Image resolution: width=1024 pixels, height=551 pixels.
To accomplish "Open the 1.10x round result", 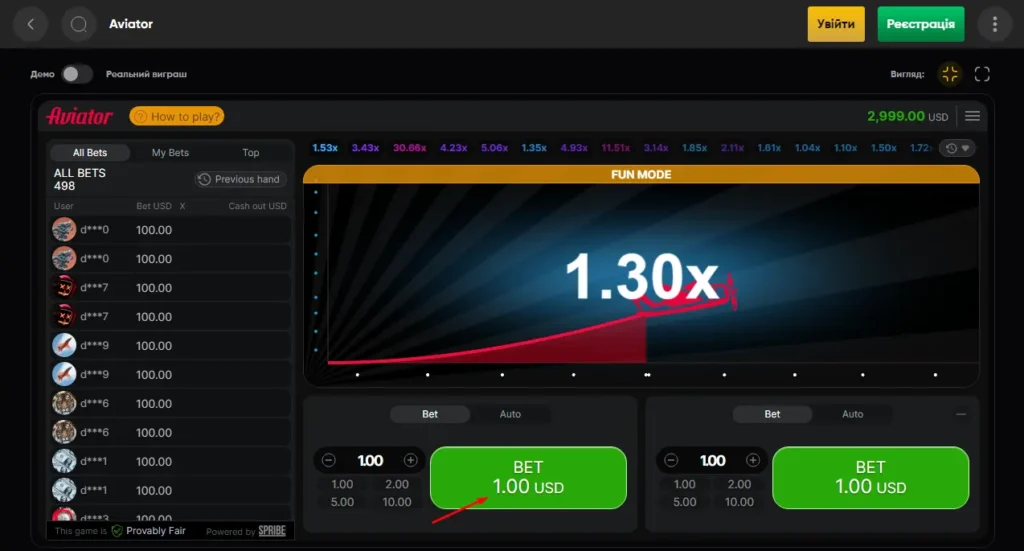I will pyautogui.click(x=845, y=148).
